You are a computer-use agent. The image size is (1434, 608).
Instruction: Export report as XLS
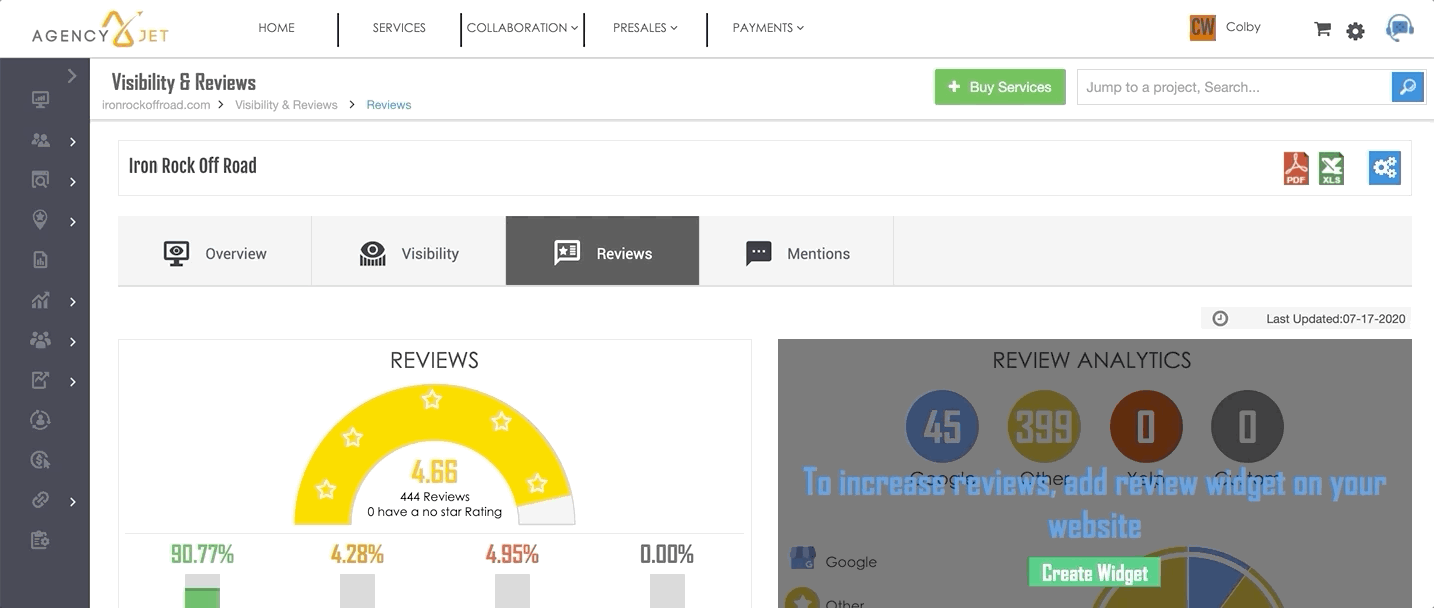click(1331, 167)
